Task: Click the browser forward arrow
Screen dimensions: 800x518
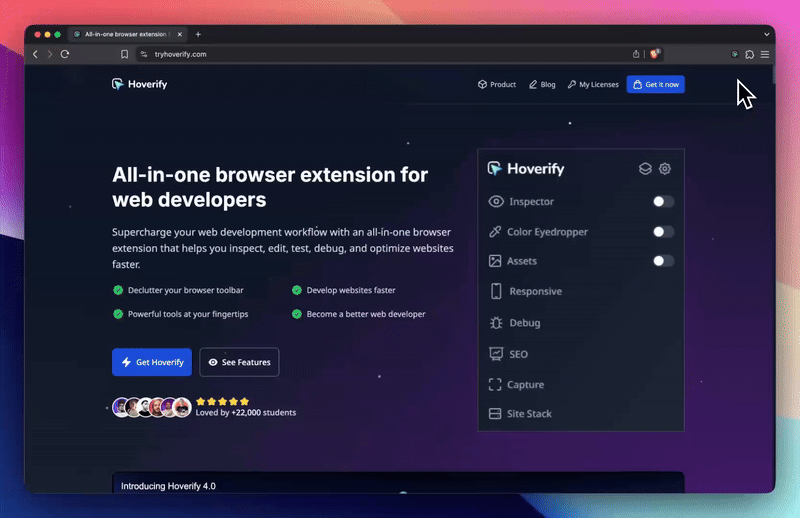Action: tap(49, 54)
